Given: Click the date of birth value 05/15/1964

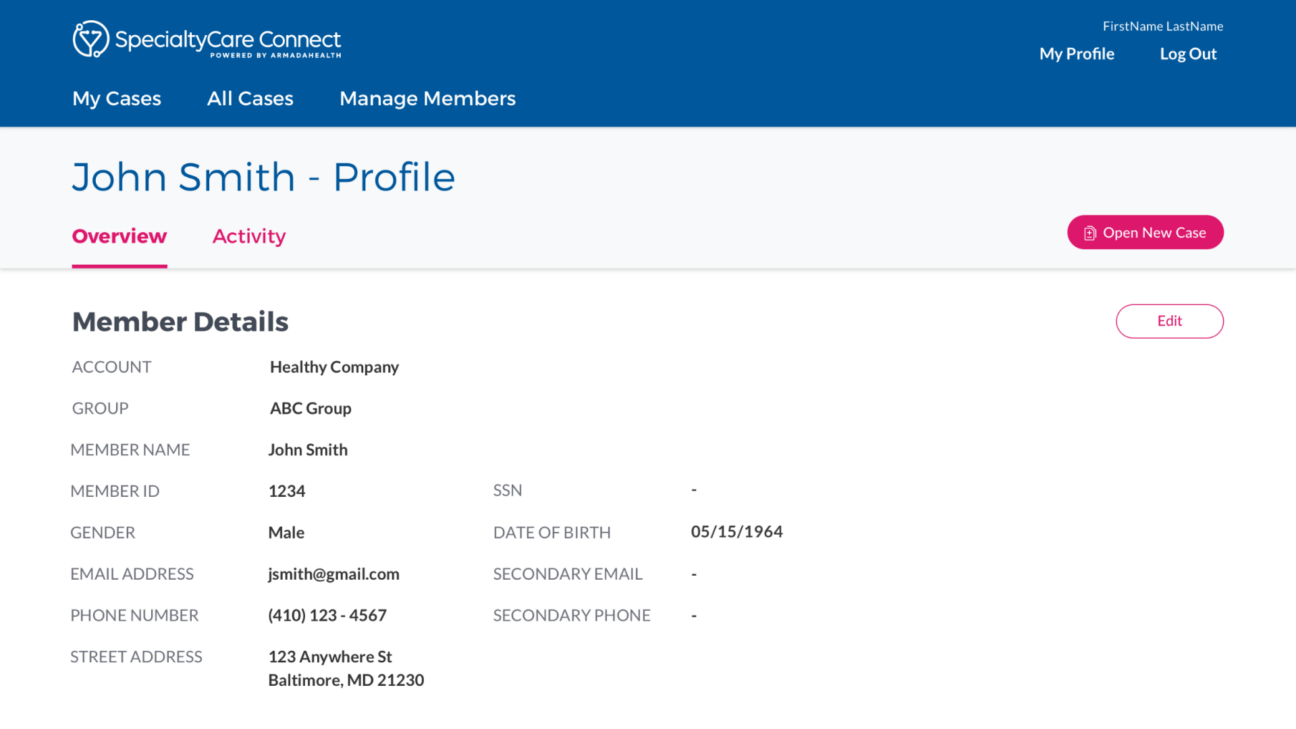Looking at the screenshot, I should (x=736, y=532).
